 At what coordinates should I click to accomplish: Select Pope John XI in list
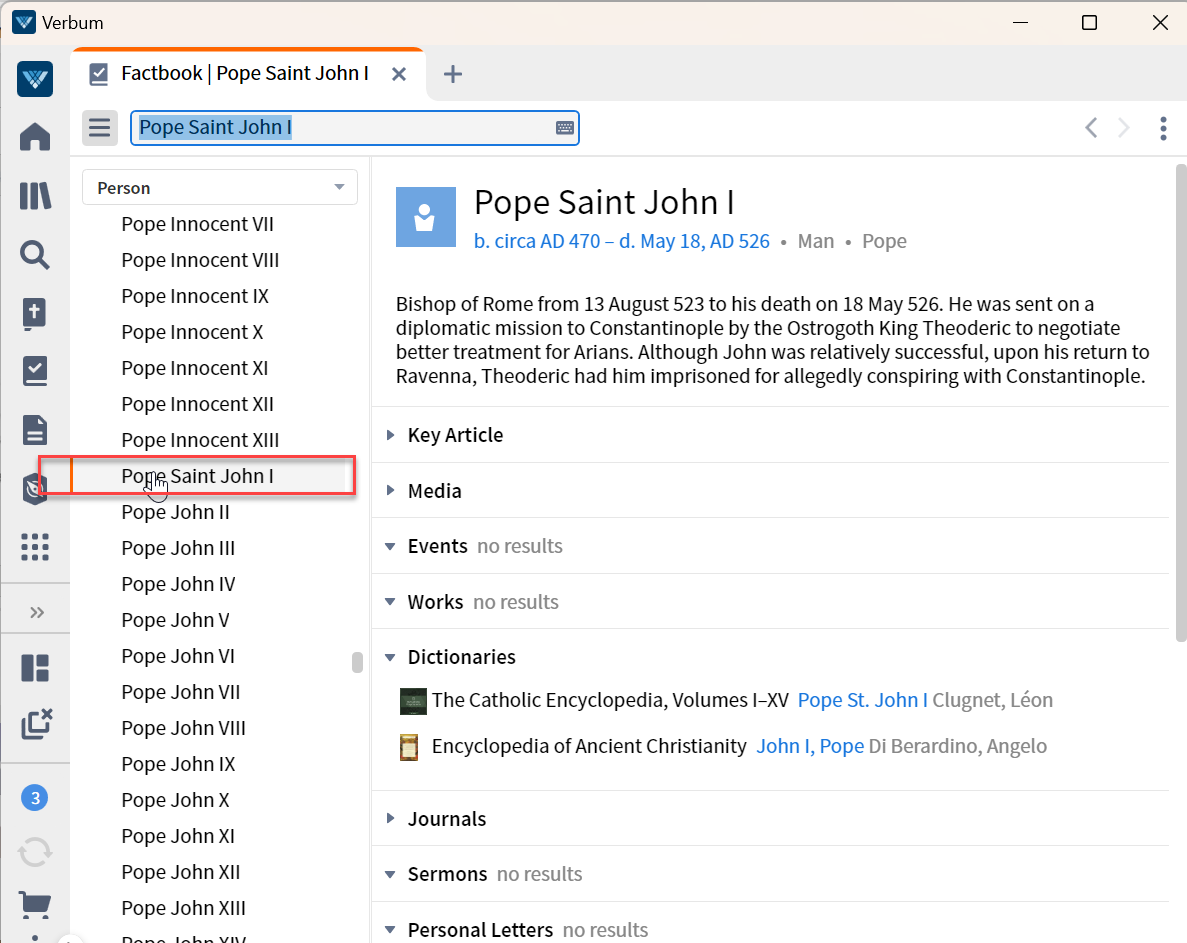tap(178, 836)
